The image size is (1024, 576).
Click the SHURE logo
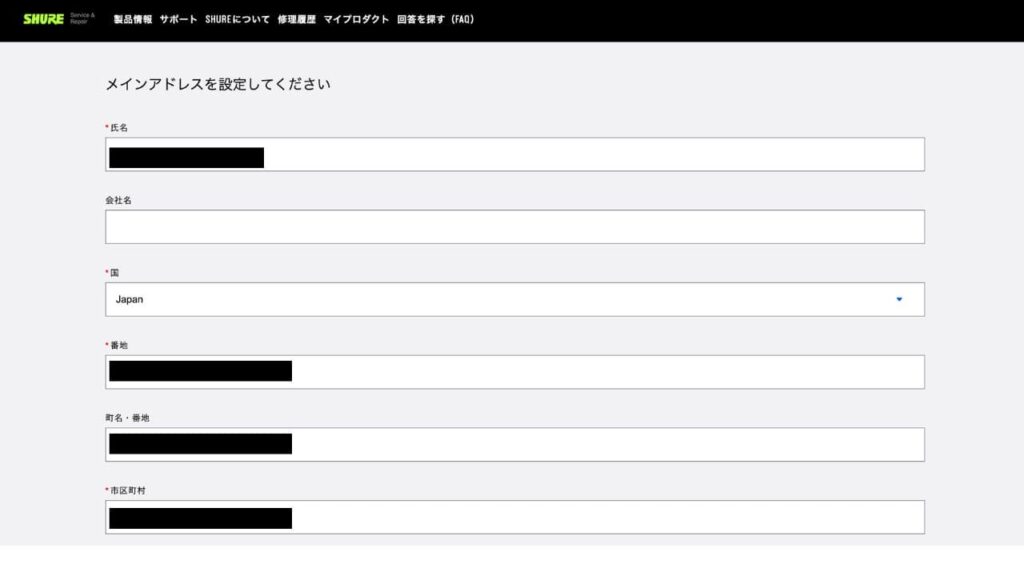[44, 19]
